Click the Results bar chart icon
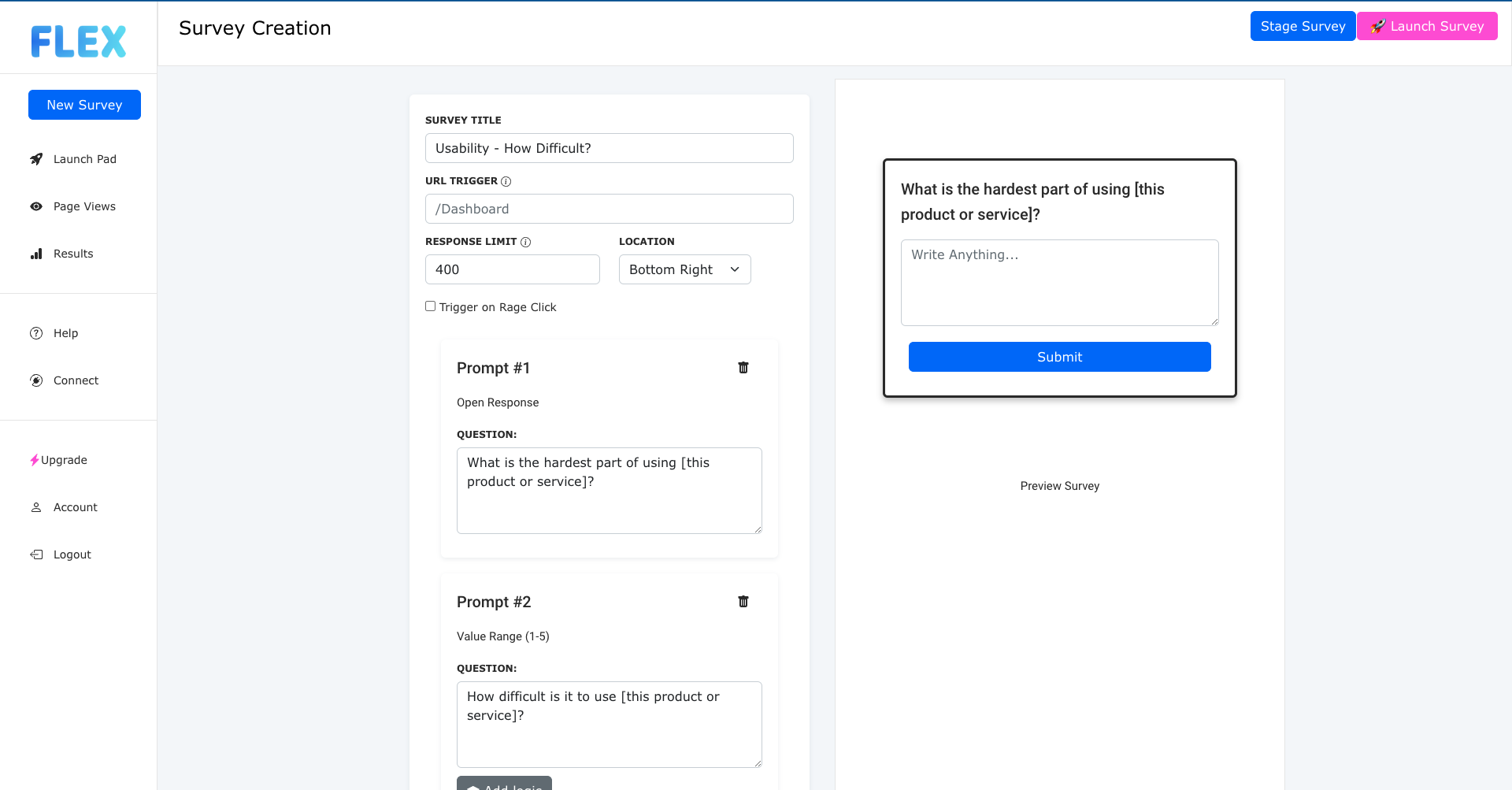The width and height of the screenshot is (1512, 790). (x=36, y=254)
